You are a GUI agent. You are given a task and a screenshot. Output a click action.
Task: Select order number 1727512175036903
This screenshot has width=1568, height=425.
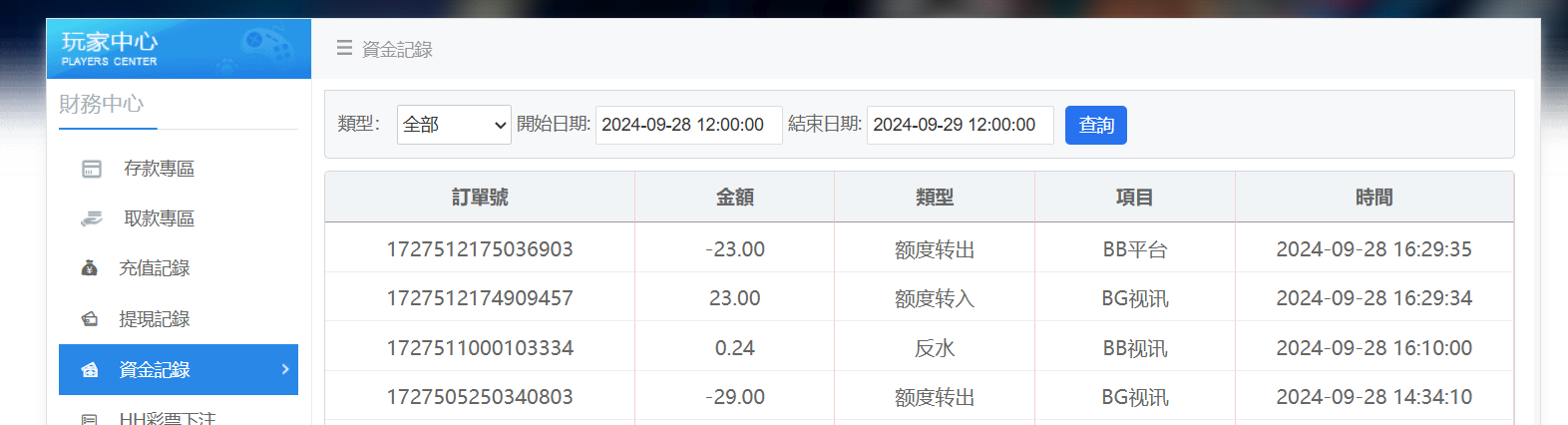480,249
